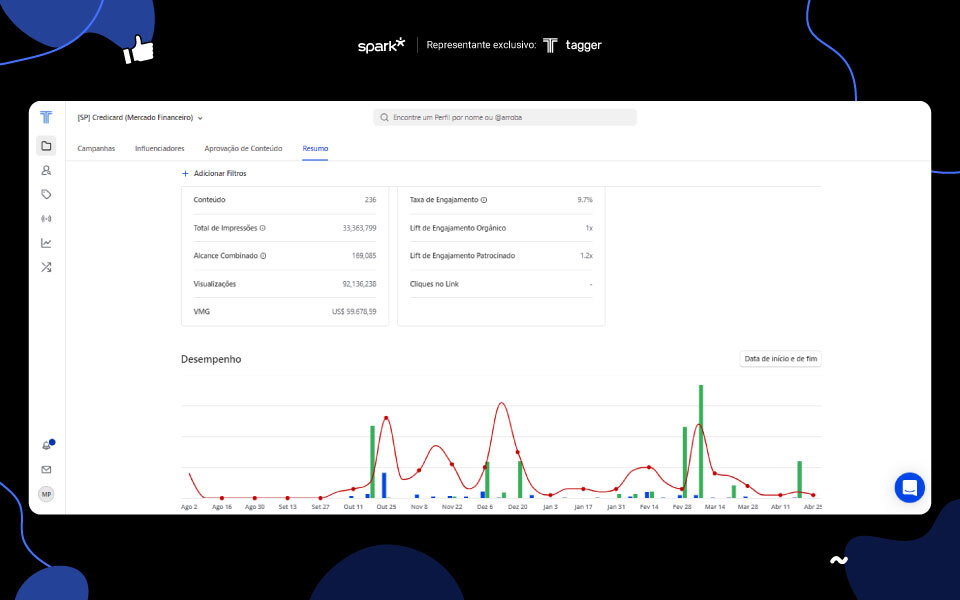This screenshot has height=600, width=960.
Task: Click the tallest green bar near Mar 14
Action: click(x=701, y=441)
